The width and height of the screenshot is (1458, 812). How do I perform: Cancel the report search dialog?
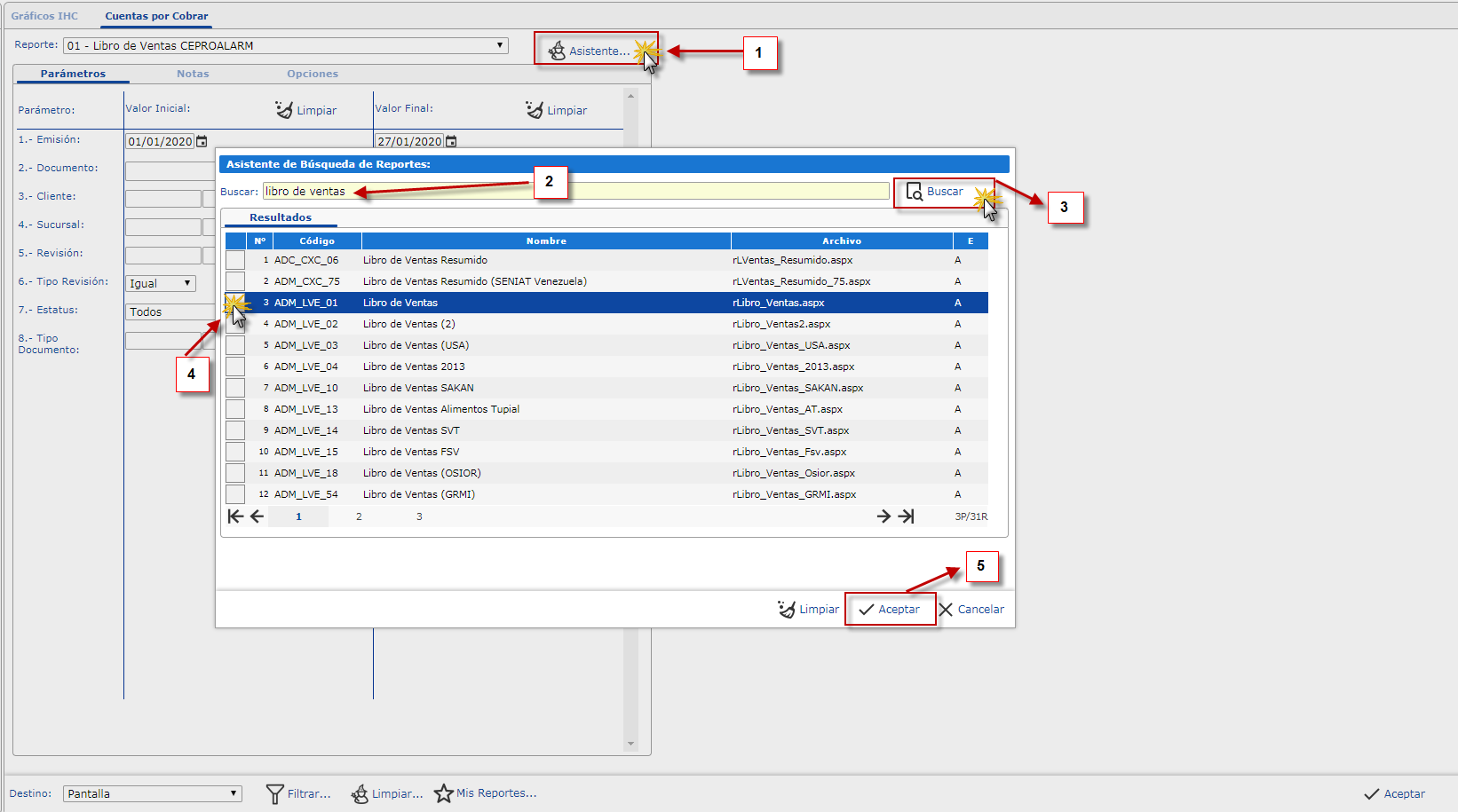pyautogui.click(x=971, y=610)
